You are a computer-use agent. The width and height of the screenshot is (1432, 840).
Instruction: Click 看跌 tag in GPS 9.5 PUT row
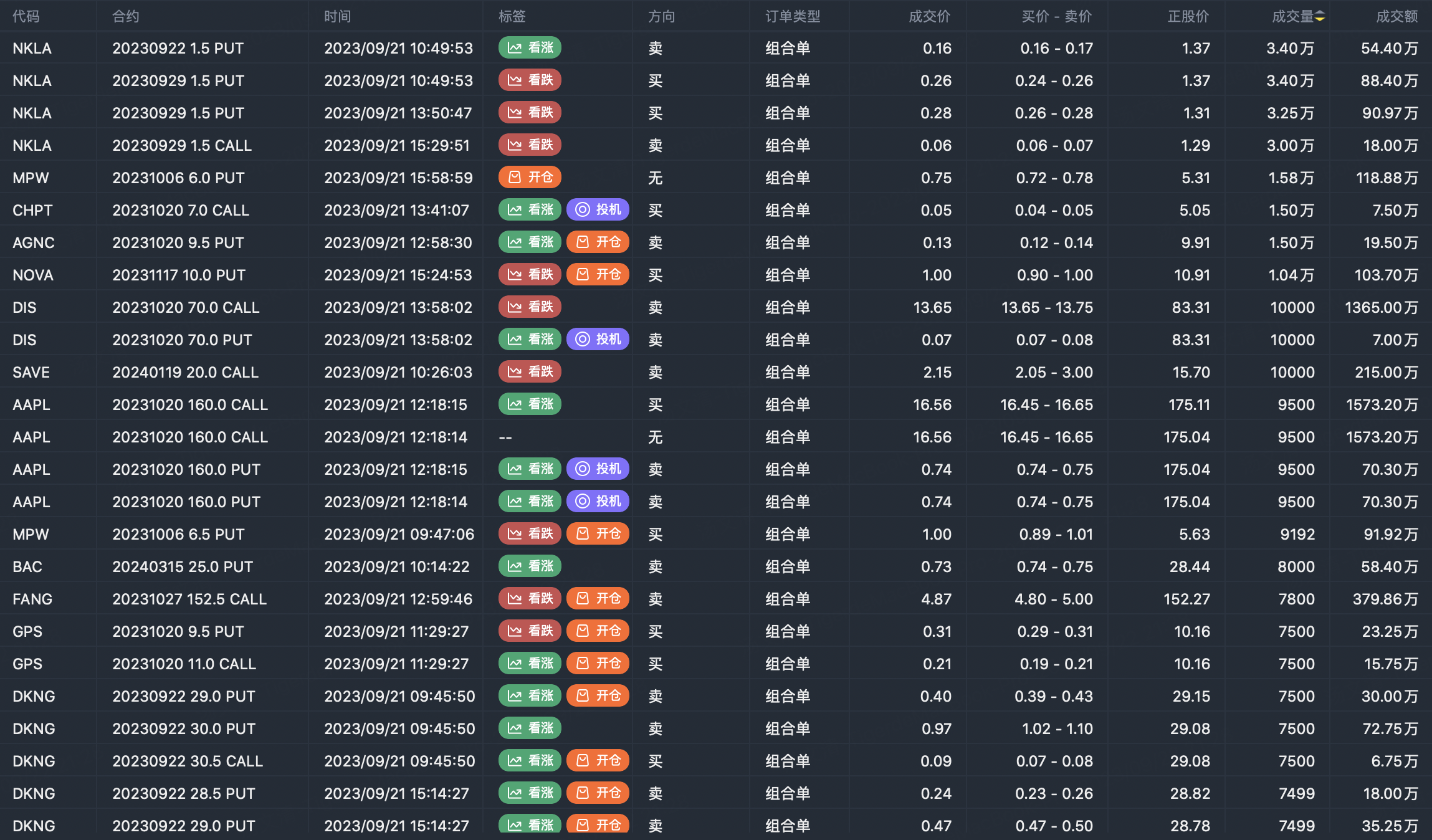point(530,631)
